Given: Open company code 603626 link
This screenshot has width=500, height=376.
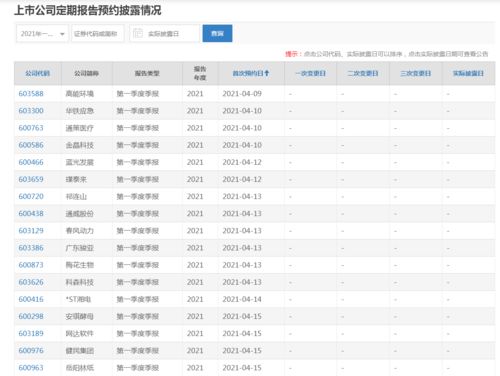Looking at the screenshot, I should pyautogui.click(x=31, y=282).
